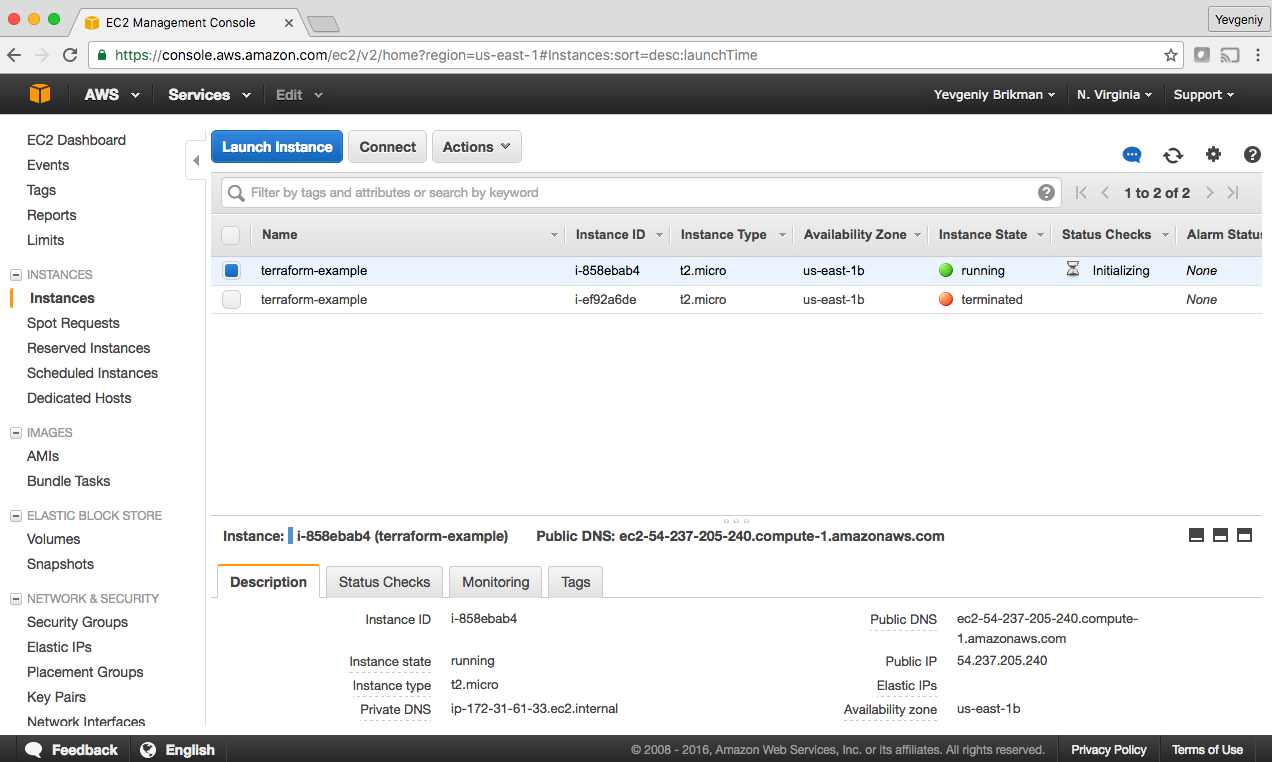
Task: Open the feedback chat bubble icon
Action: coord(1131,155)
